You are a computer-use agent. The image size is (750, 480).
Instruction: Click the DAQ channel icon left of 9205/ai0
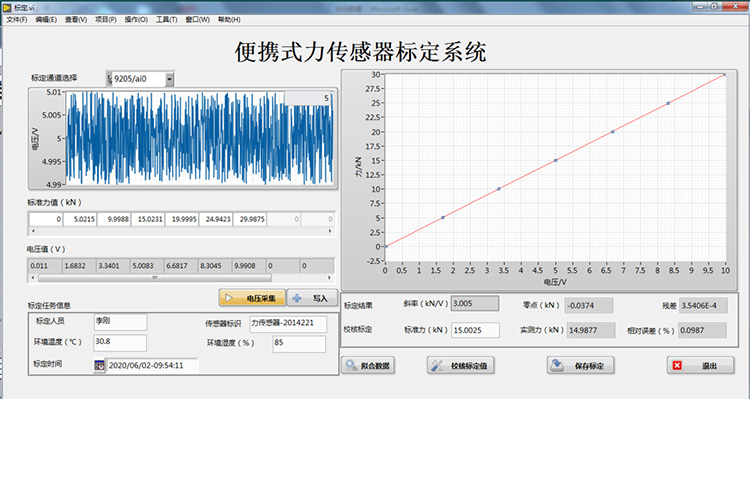click(x=109, y=78)
